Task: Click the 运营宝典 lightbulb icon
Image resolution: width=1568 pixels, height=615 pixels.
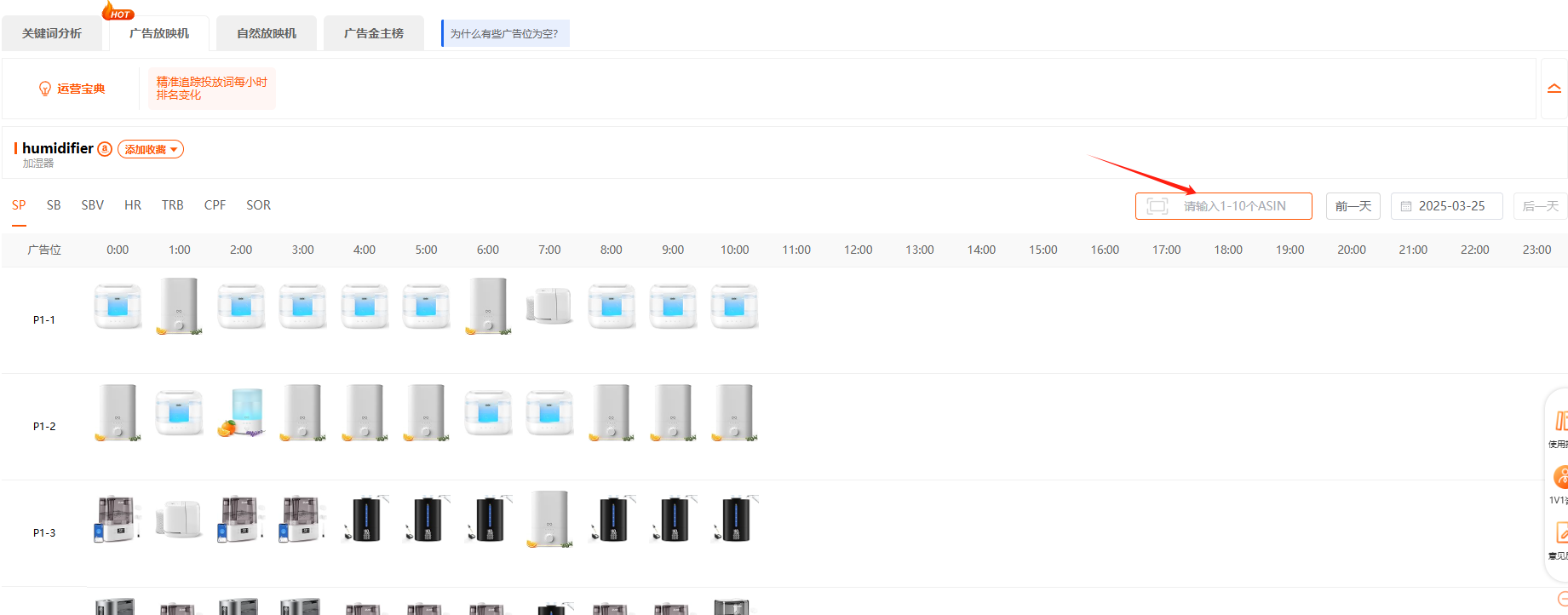Action: 45,89
